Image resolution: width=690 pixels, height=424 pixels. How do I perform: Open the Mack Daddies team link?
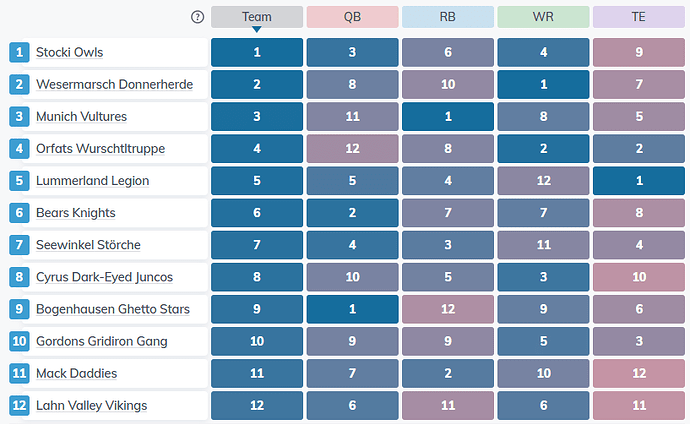[77, 373]
